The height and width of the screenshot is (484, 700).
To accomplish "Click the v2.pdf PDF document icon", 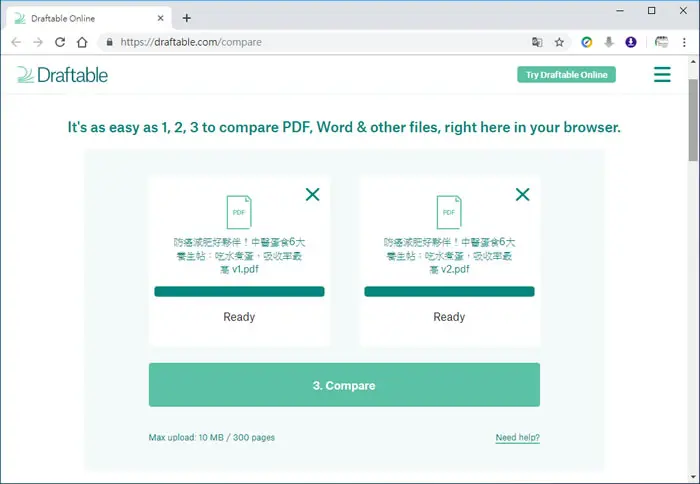I will tap(449, 212).
